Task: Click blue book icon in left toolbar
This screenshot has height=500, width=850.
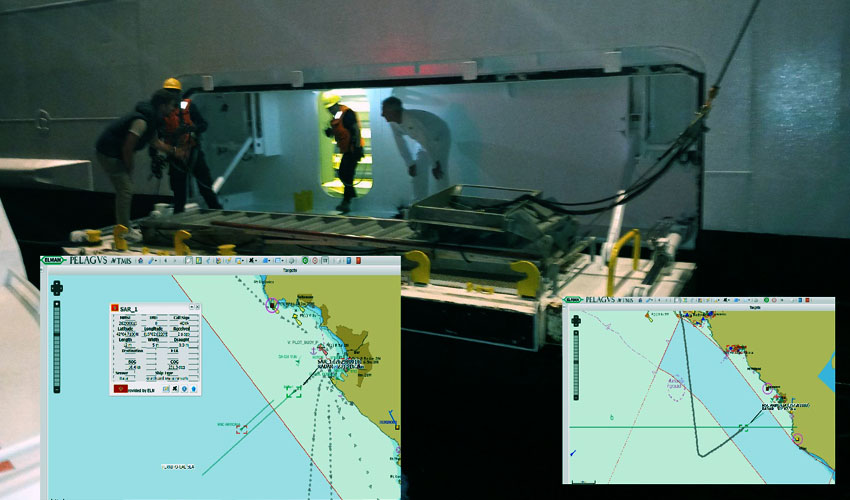Action: pyautogui.click(x=349, y=260)
